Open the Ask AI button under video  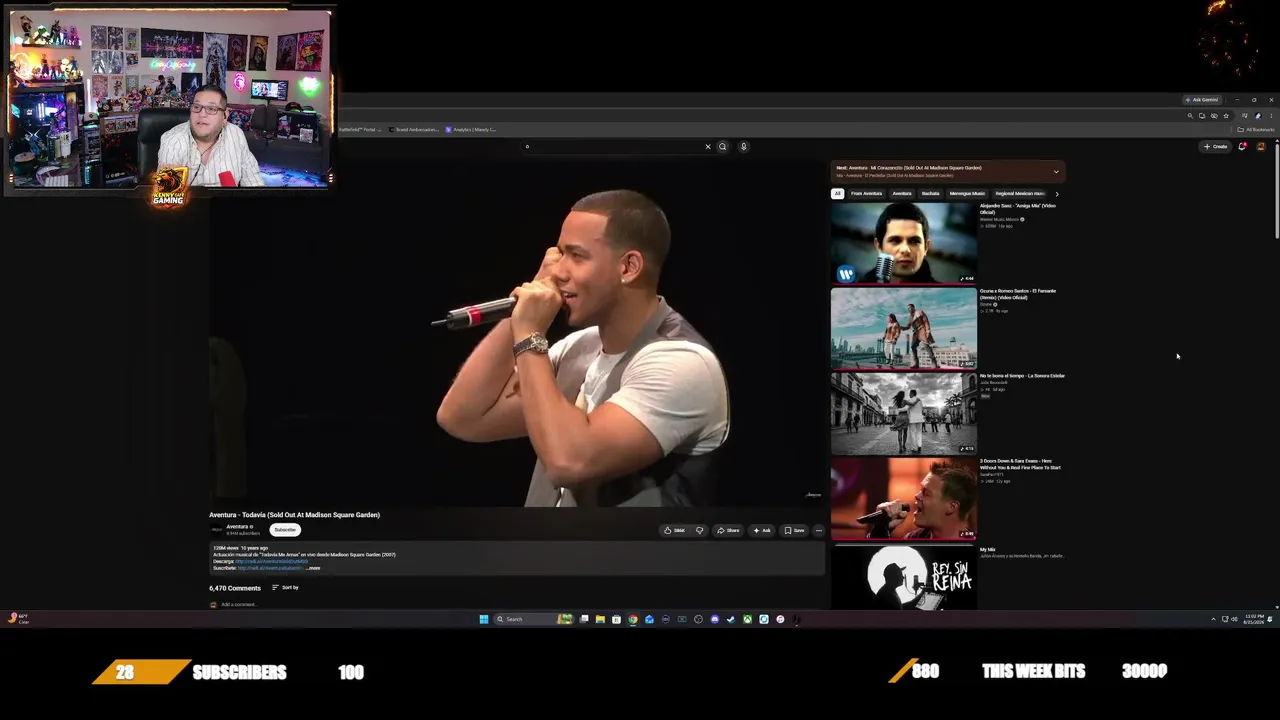(762, 530)
